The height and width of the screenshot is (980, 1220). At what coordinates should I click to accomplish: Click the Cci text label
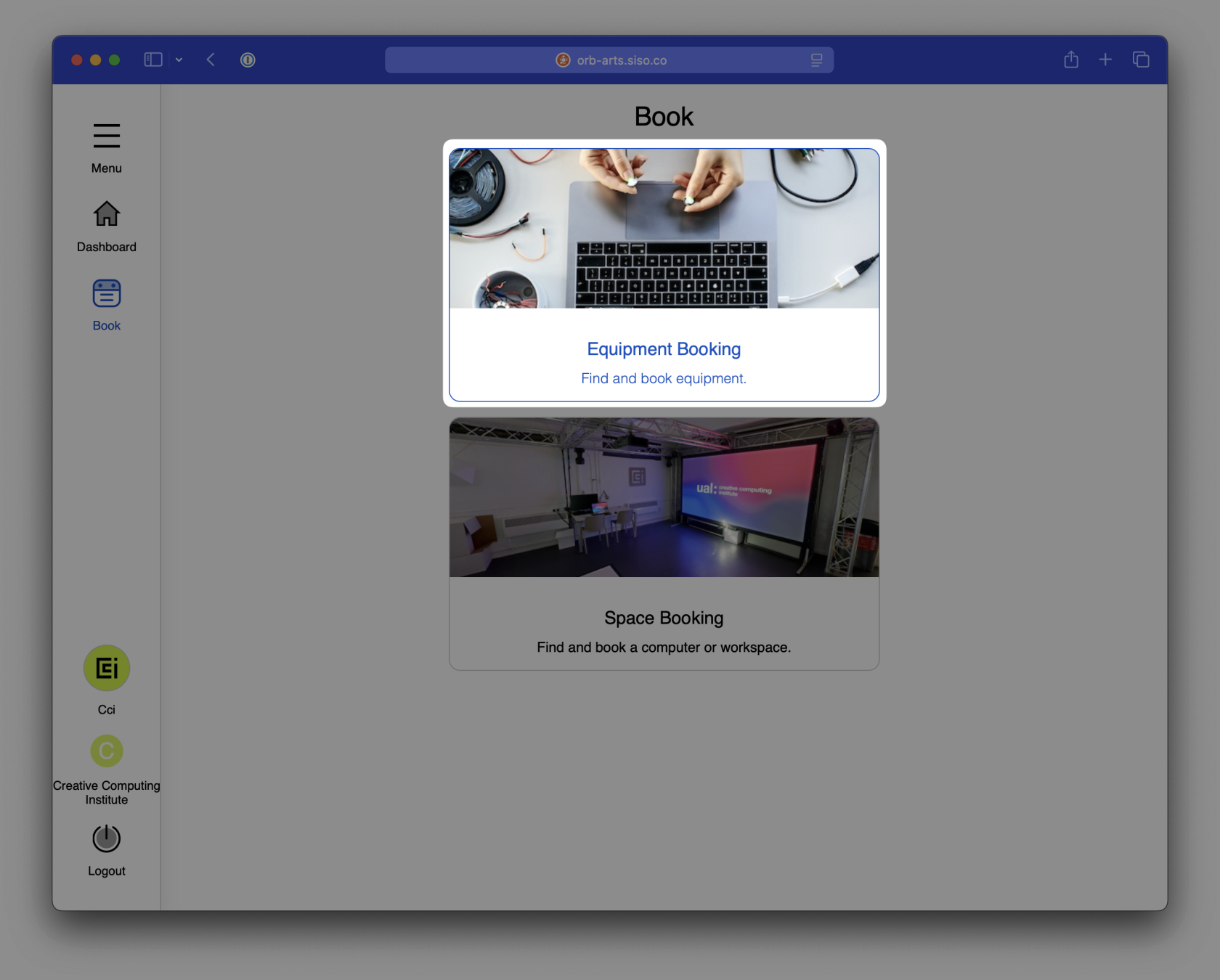click(x=106, y=710)
